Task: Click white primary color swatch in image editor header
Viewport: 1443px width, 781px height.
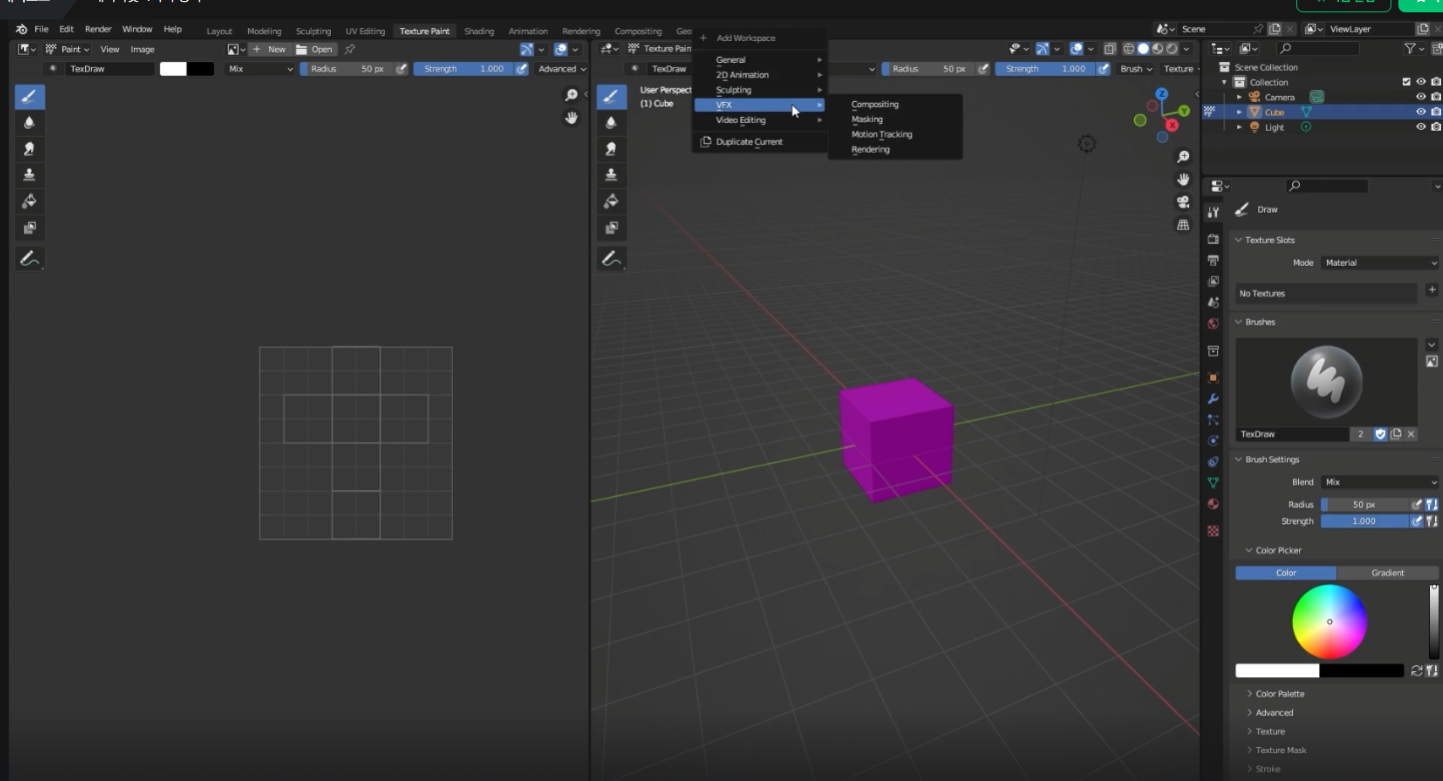Action: click(173, 69)
